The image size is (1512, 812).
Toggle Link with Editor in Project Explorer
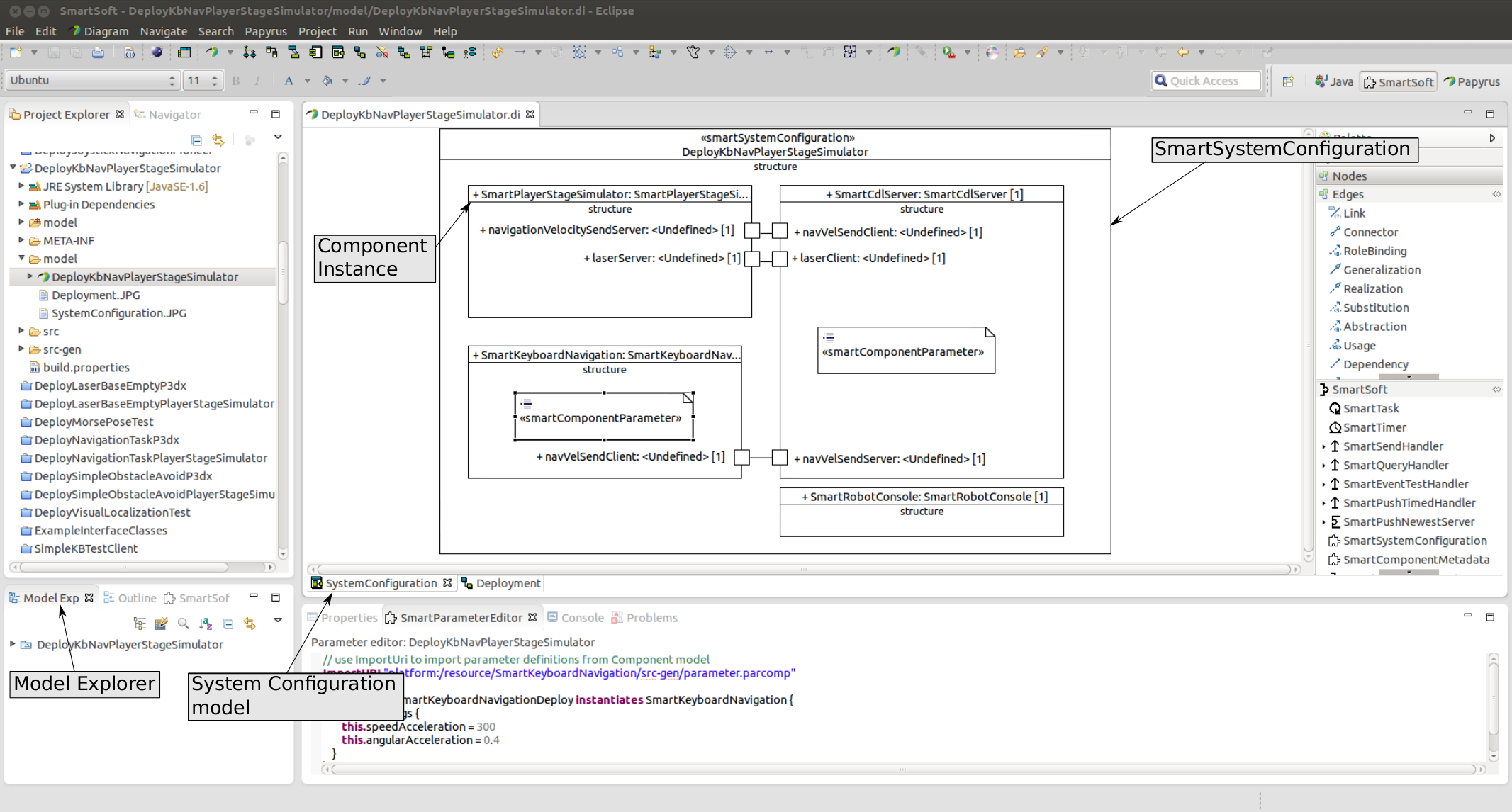(x=218, y=140)
